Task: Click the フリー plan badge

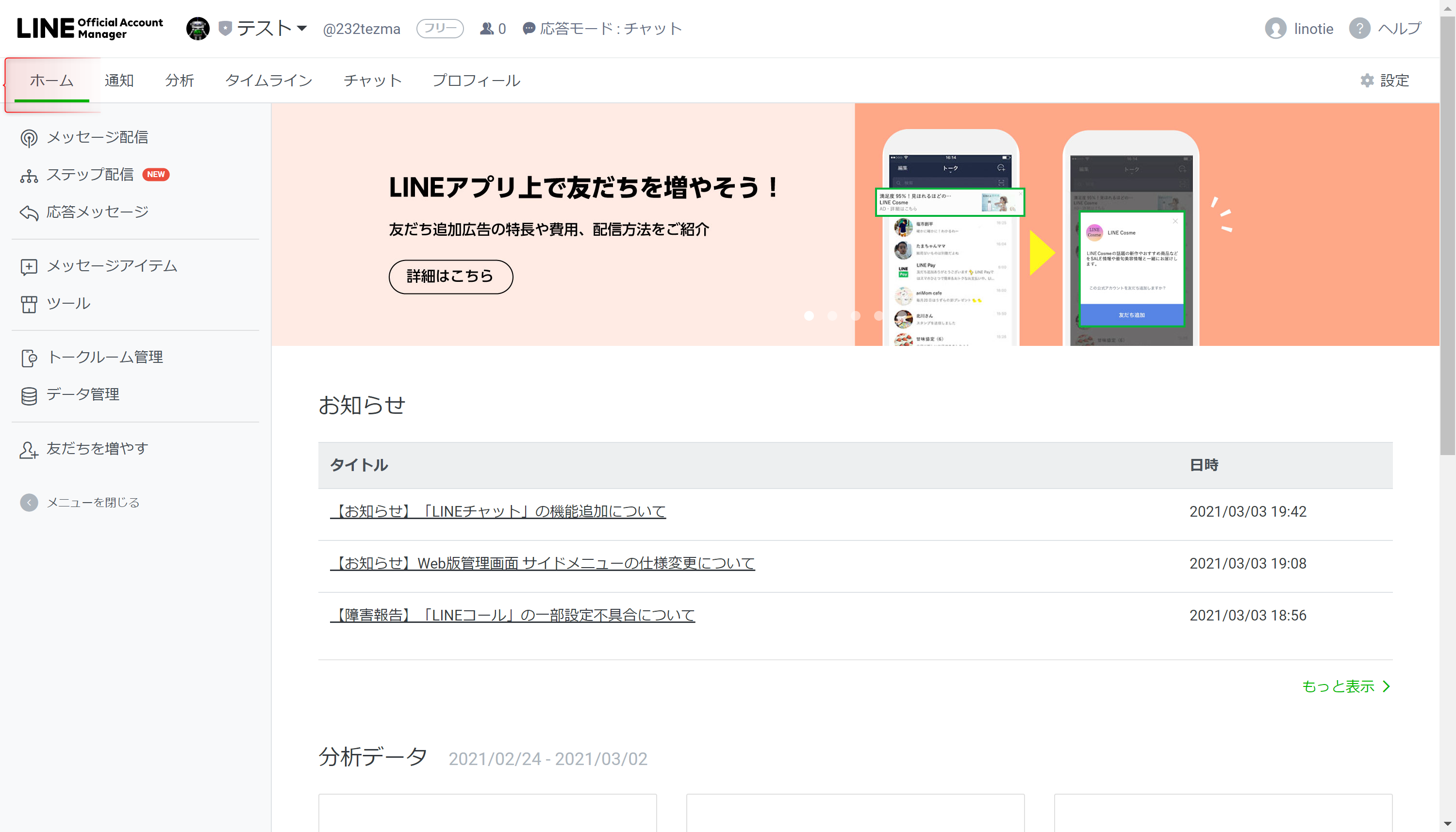Action: tap(440, 28)
